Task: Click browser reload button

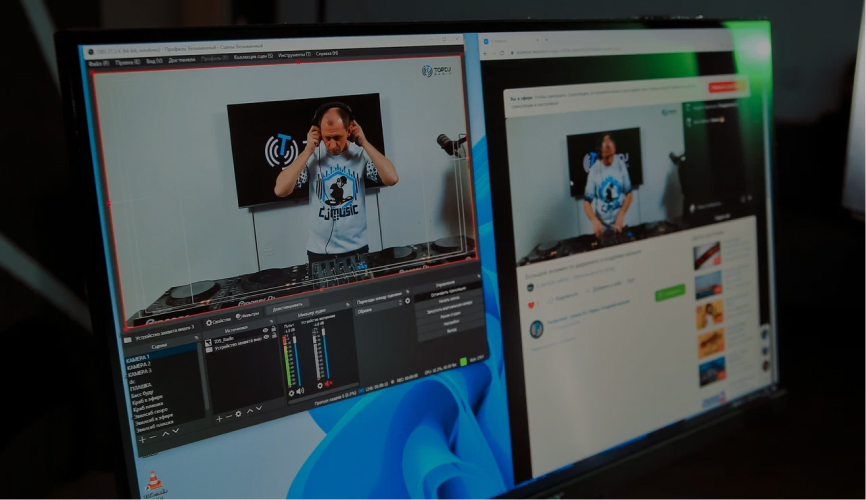Action: pos(501,53)
